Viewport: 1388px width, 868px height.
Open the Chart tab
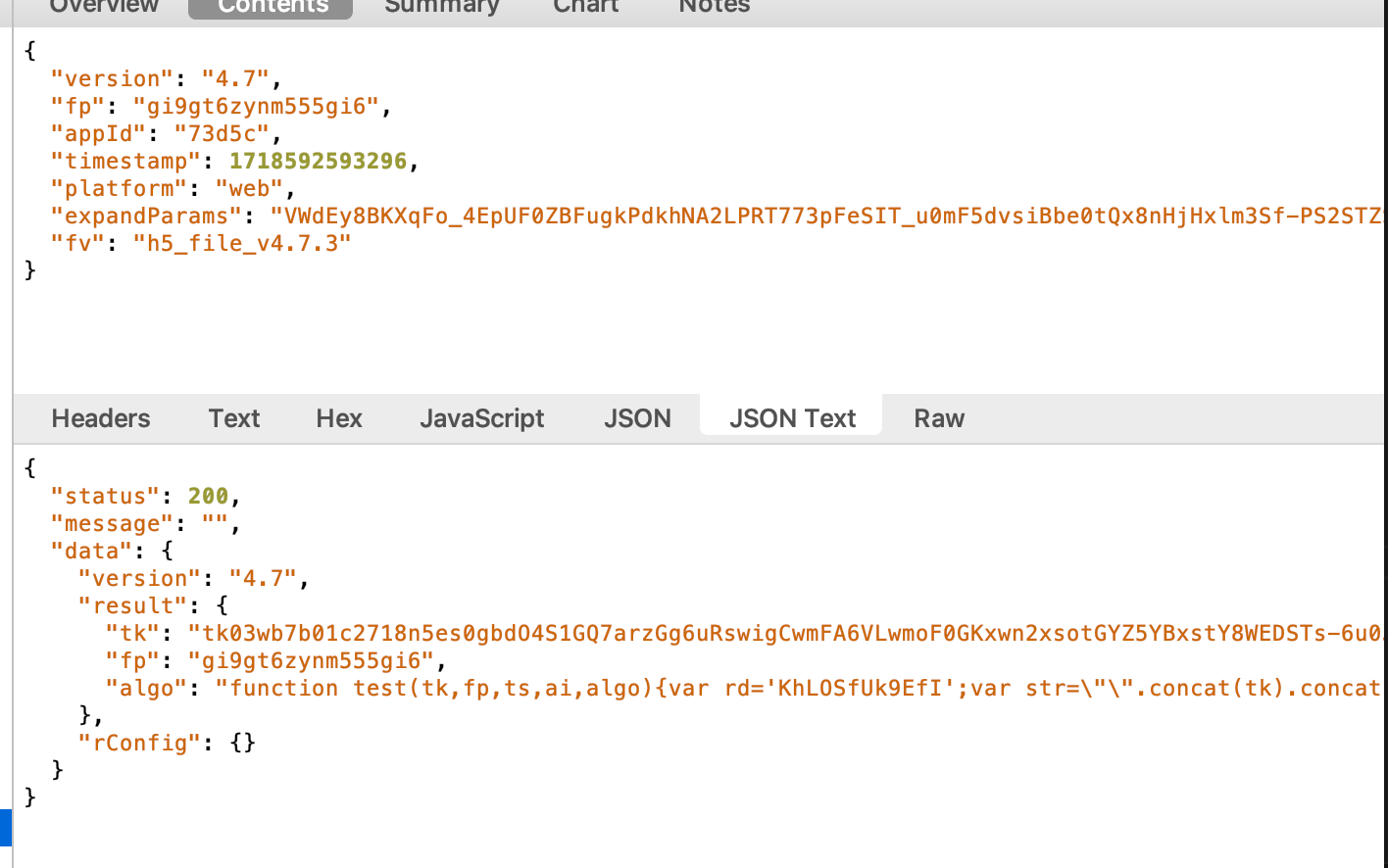[x=586, y=6]
